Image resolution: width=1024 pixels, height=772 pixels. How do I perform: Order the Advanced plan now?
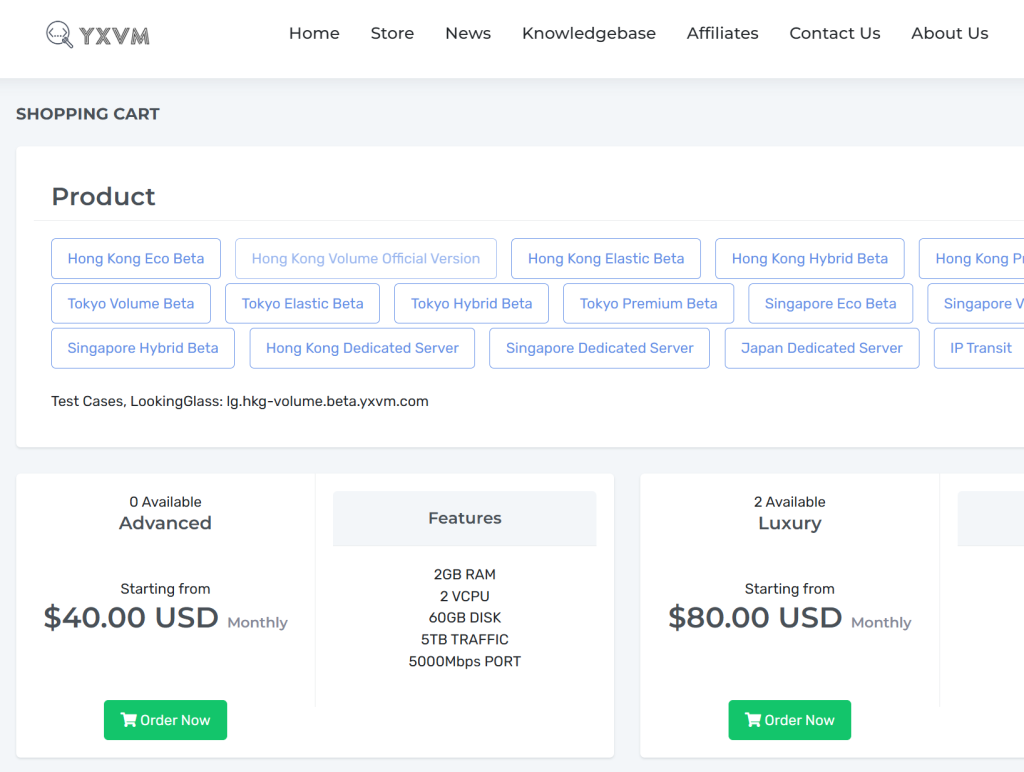pos(165,720)
